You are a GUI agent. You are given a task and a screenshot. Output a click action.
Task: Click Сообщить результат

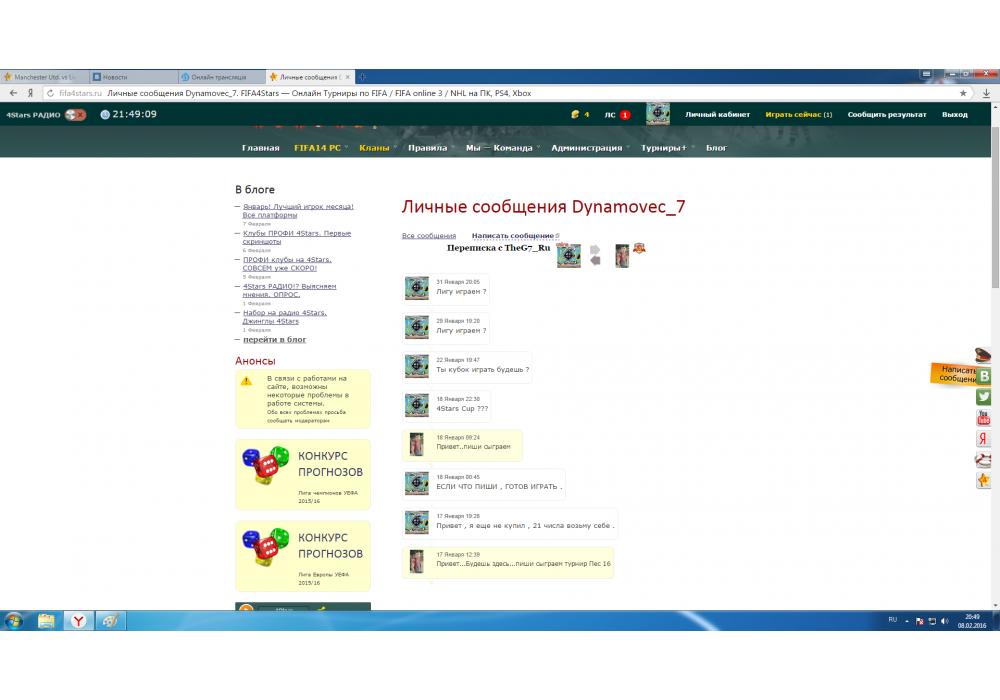(x=886, y=115)
